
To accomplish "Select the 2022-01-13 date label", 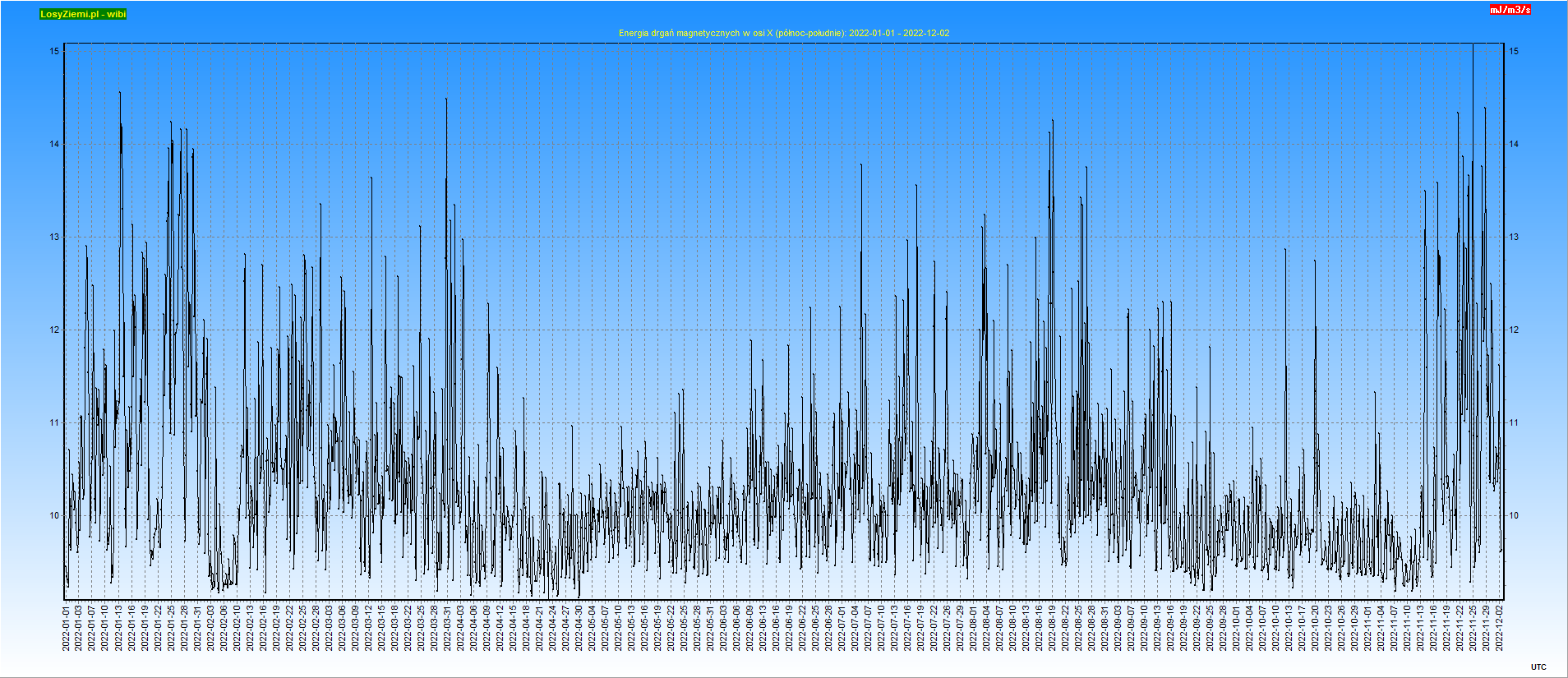I will click(x=118, y=629).
